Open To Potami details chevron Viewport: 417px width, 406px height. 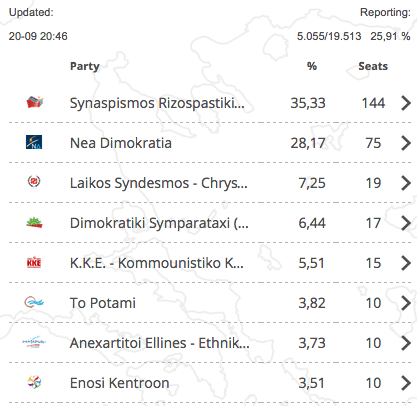point(406,303)
